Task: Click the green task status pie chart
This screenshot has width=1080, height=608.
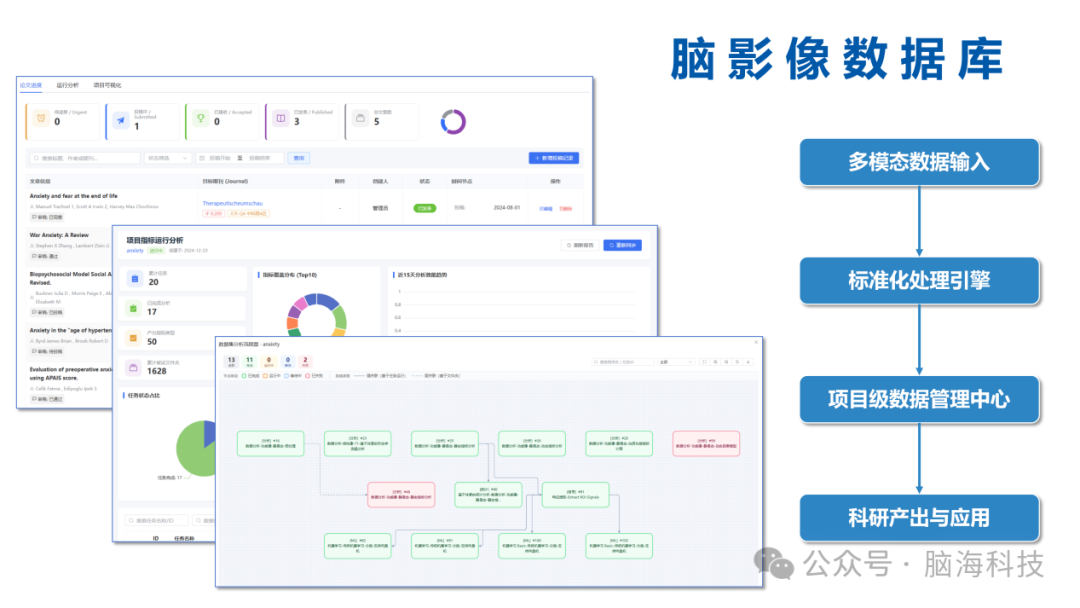Action: (196, 448)
